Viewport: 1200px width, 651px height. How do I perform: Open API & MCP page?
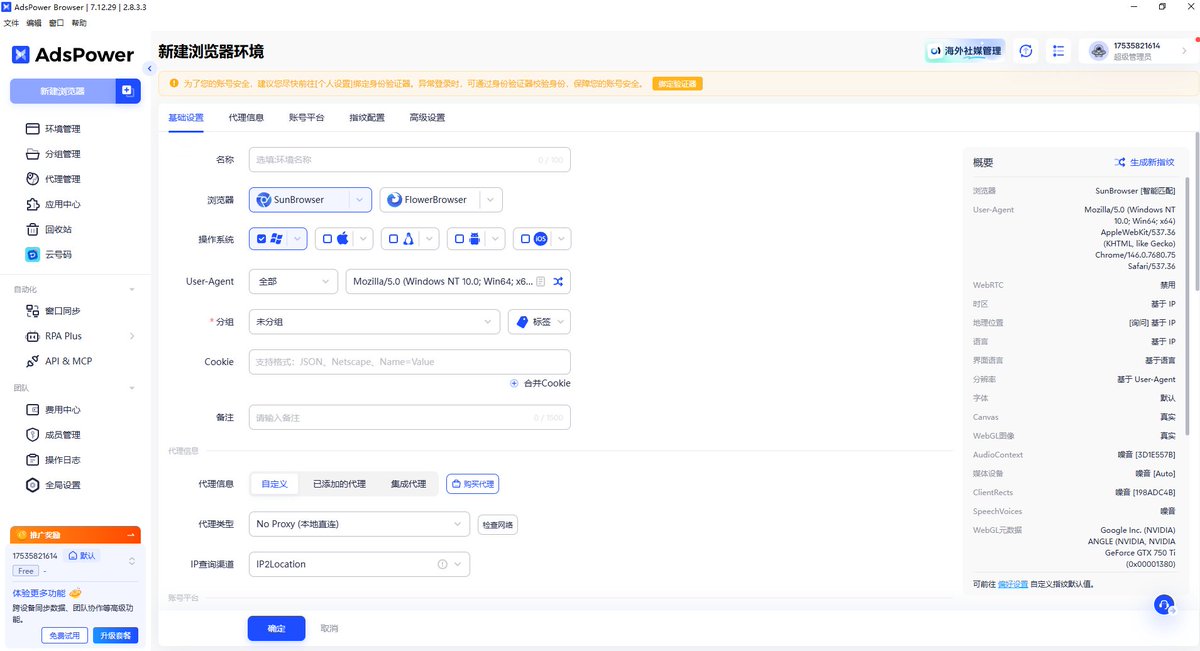pos(68,361)
